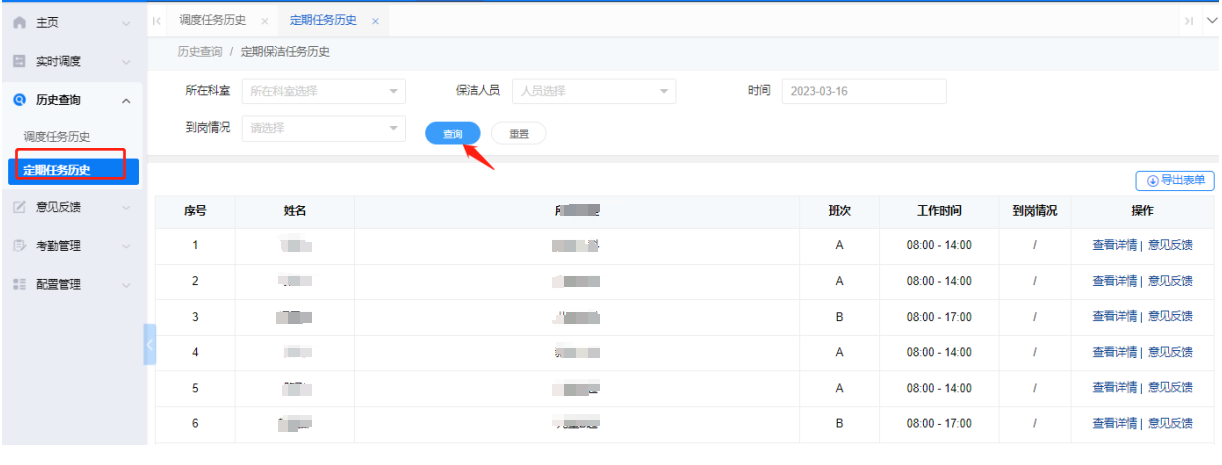Click the 班次 column header

click(x=839, y=211)
